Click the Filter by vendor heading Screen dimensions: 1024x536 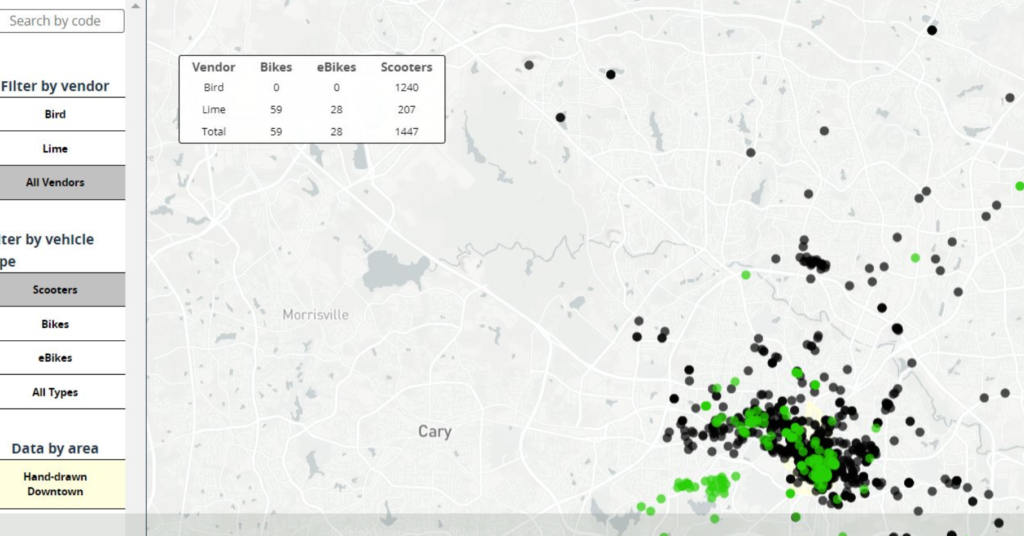pos(55,86)
